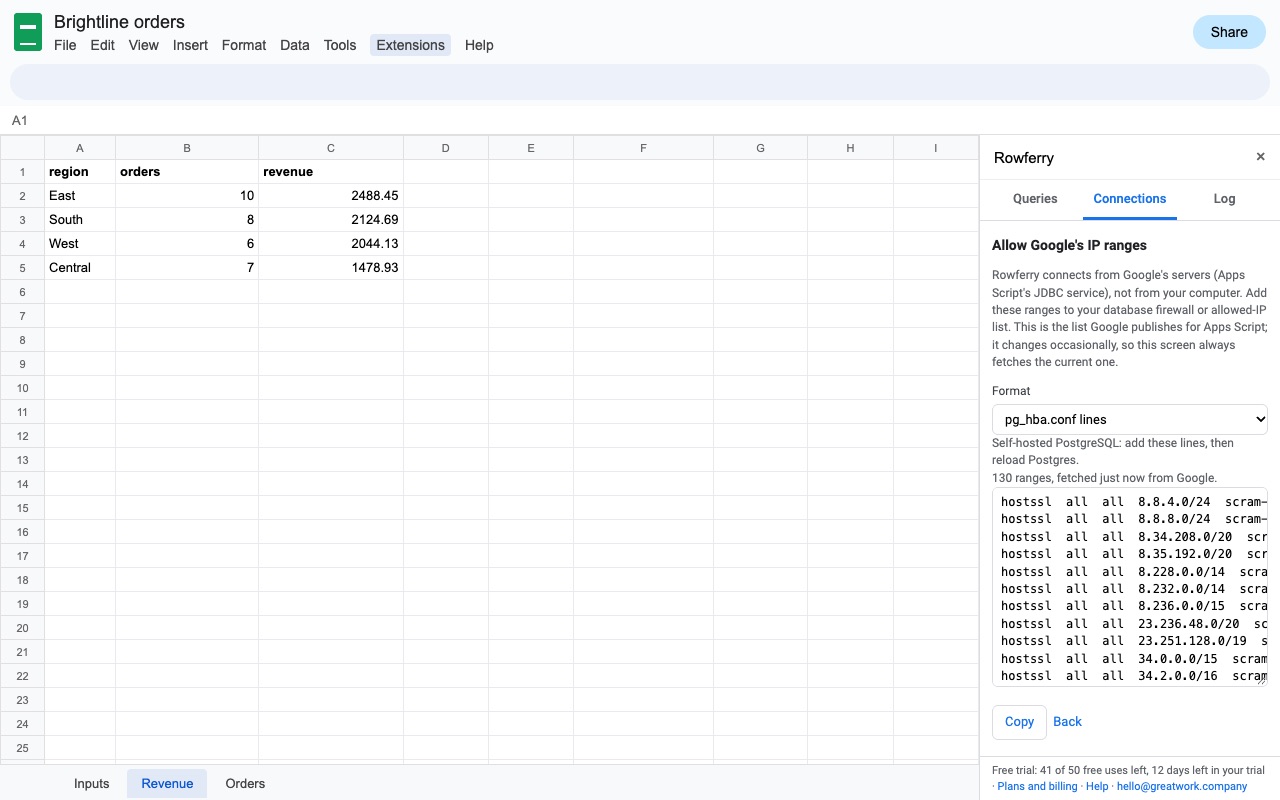Select the cell with revenue 1478.93
This screenshot has height=800, width=1280.
[331, 268]
